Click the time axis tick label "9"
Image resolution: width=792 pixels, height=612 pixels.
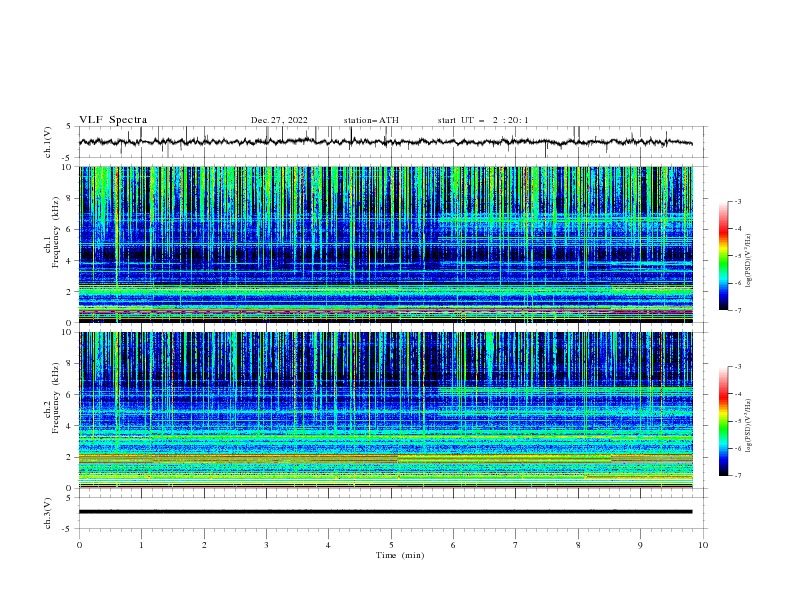640,545
